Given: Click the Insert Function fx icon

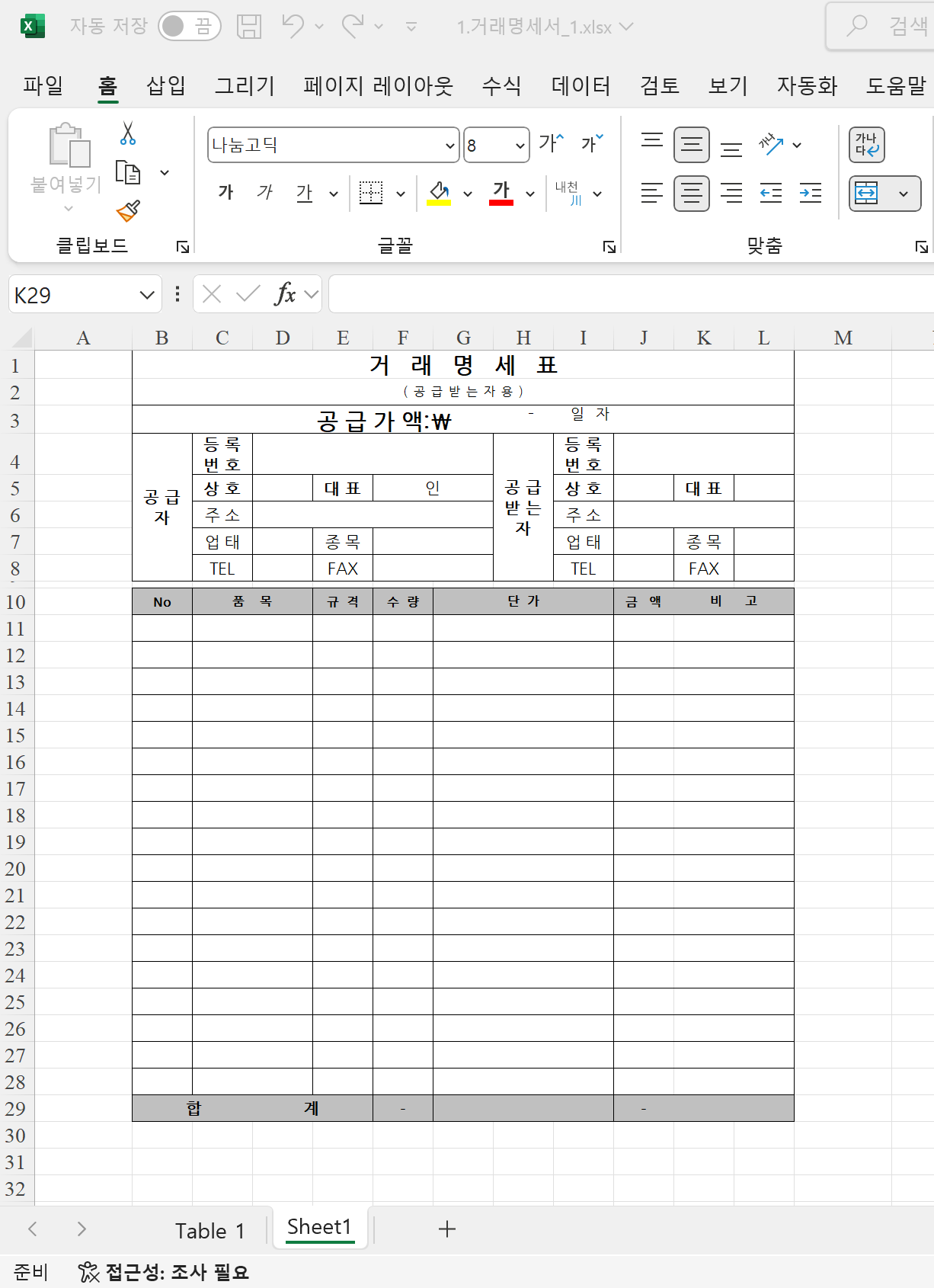Looking at the screenshot, I should point(285,293).
